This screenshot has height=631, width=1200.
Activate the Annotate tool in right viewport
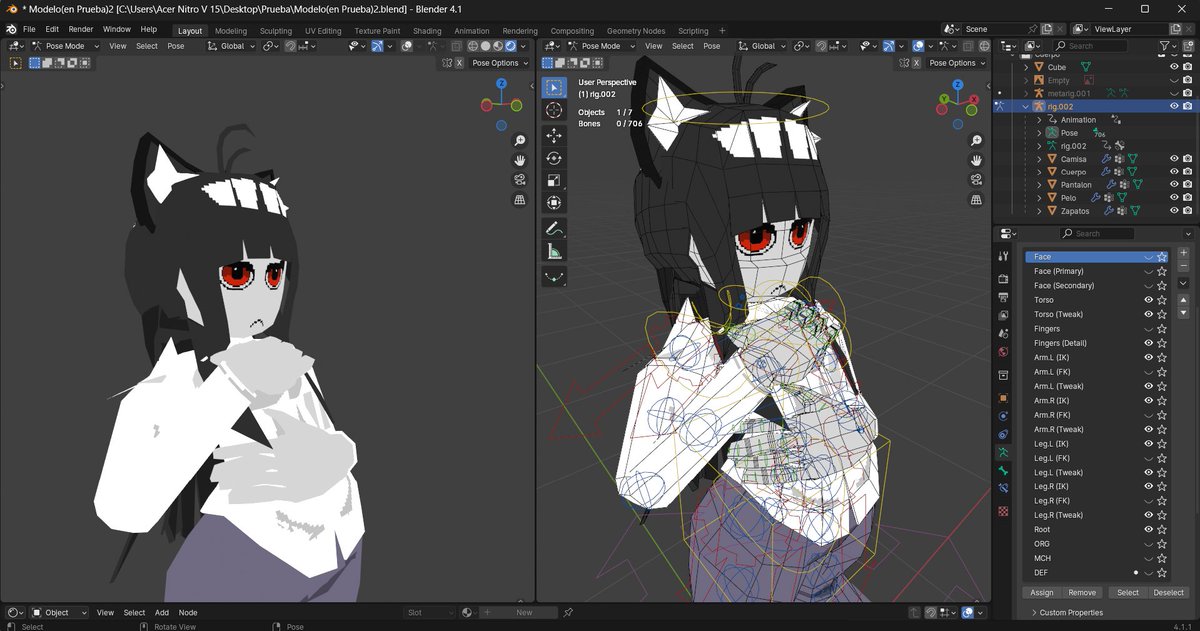pos(555,229)
